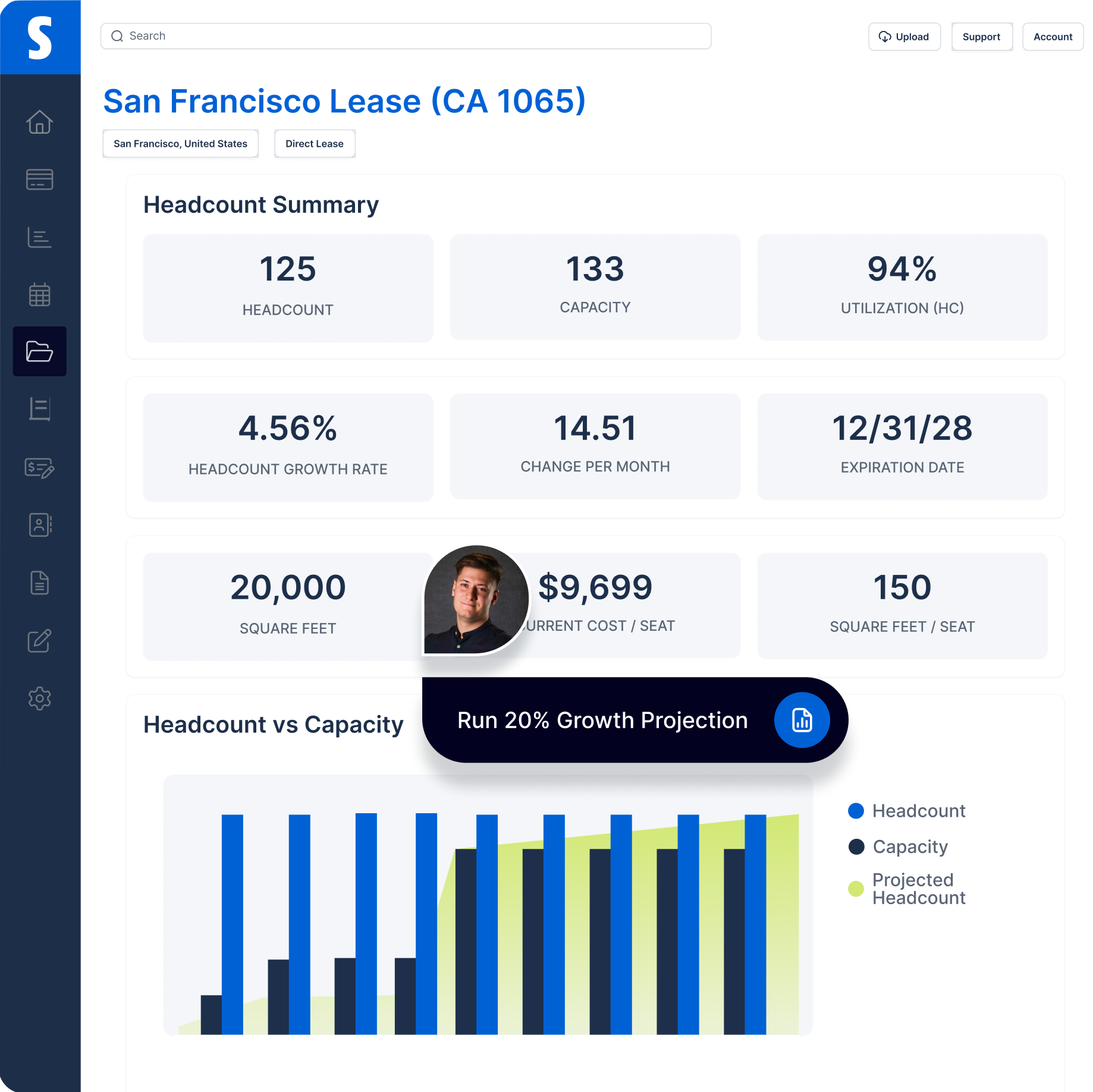Select the Direct Lease tag
Screen dimensions: 1093x1092
click(x=315, y=144)
